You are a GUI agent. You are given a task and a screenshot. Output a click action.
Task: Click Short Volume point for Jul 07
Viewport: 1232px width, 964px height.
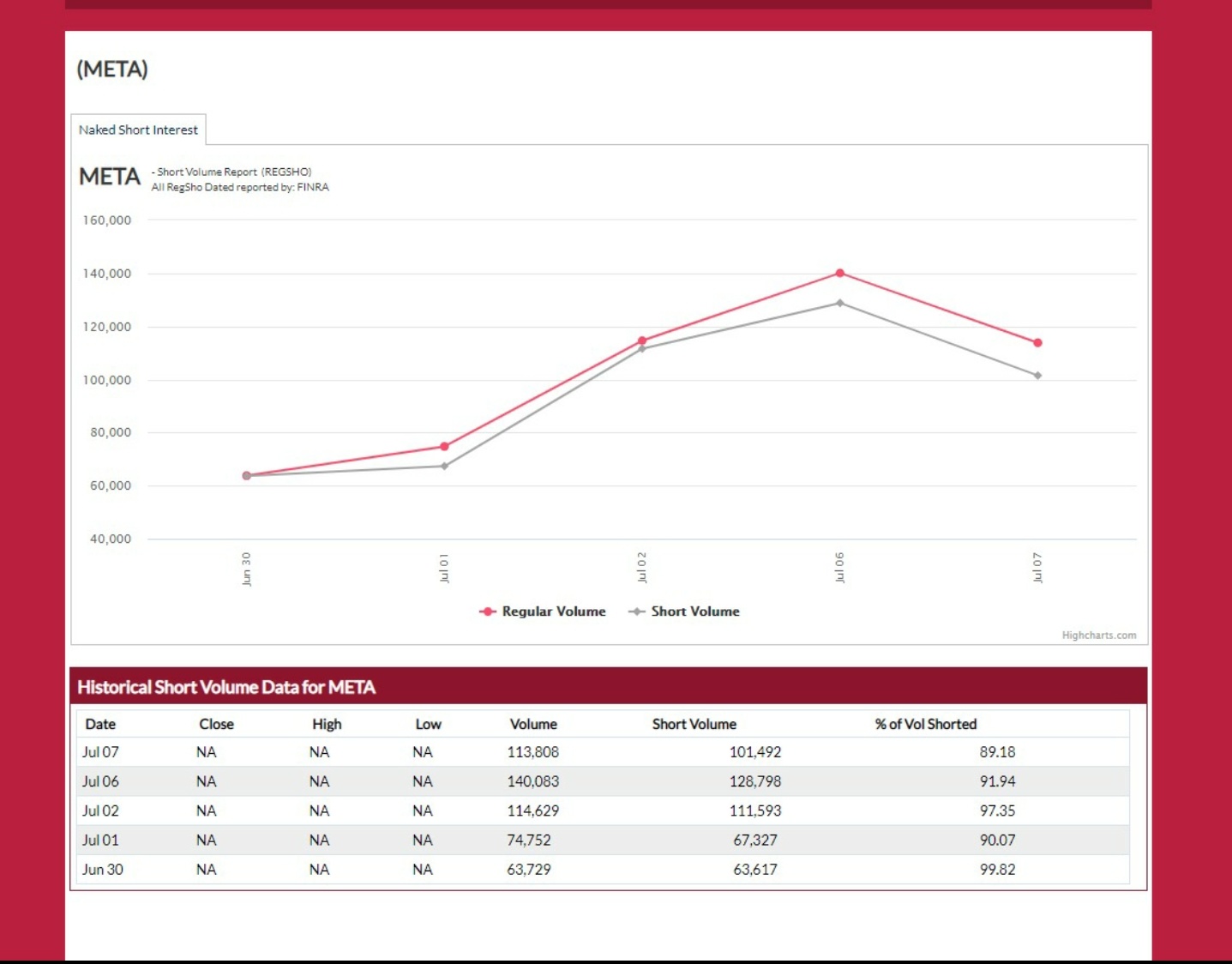click(1037, 376)
